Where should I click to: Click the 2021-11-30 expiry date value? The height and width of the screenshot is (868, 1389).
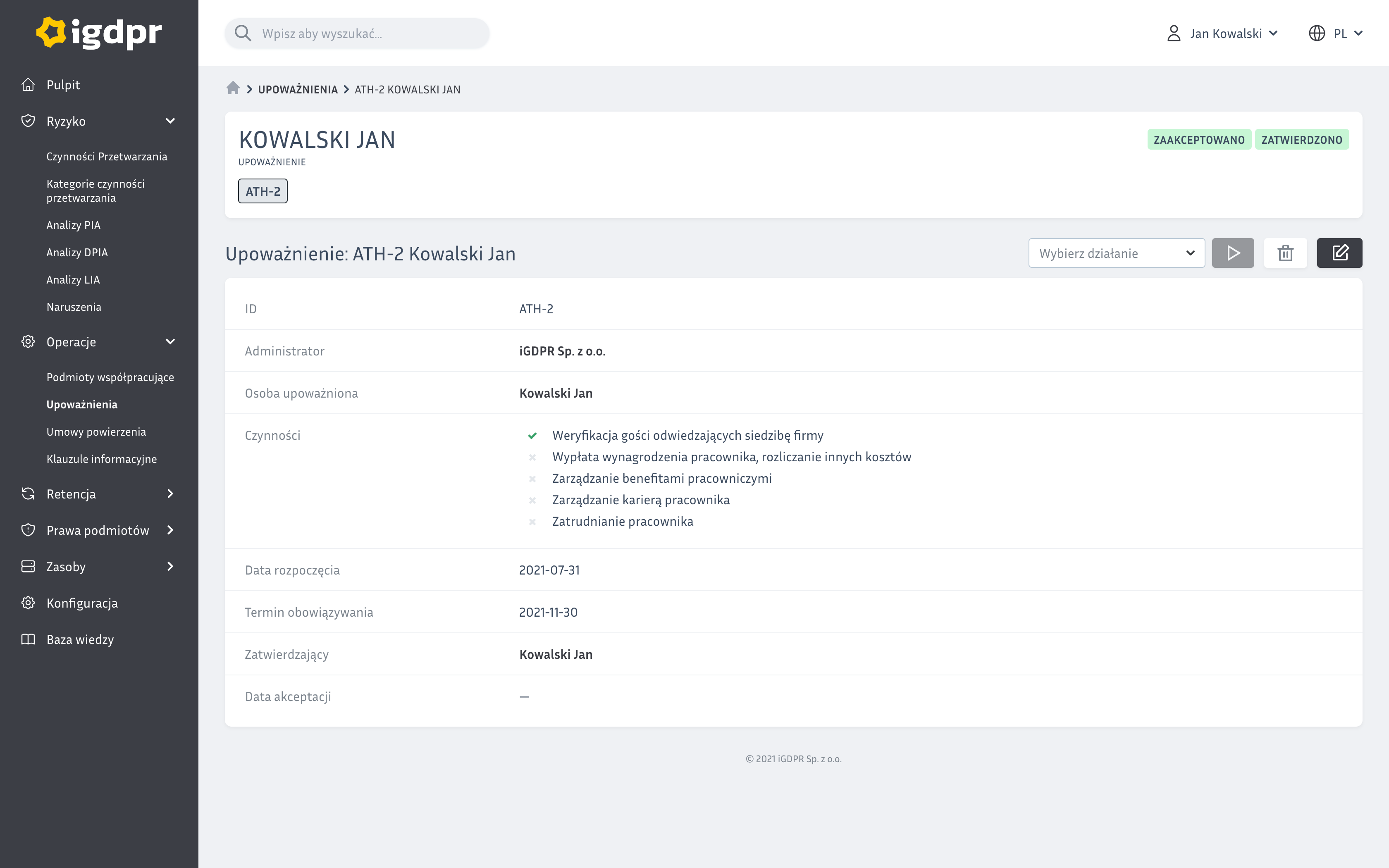[x=548, y=613]
